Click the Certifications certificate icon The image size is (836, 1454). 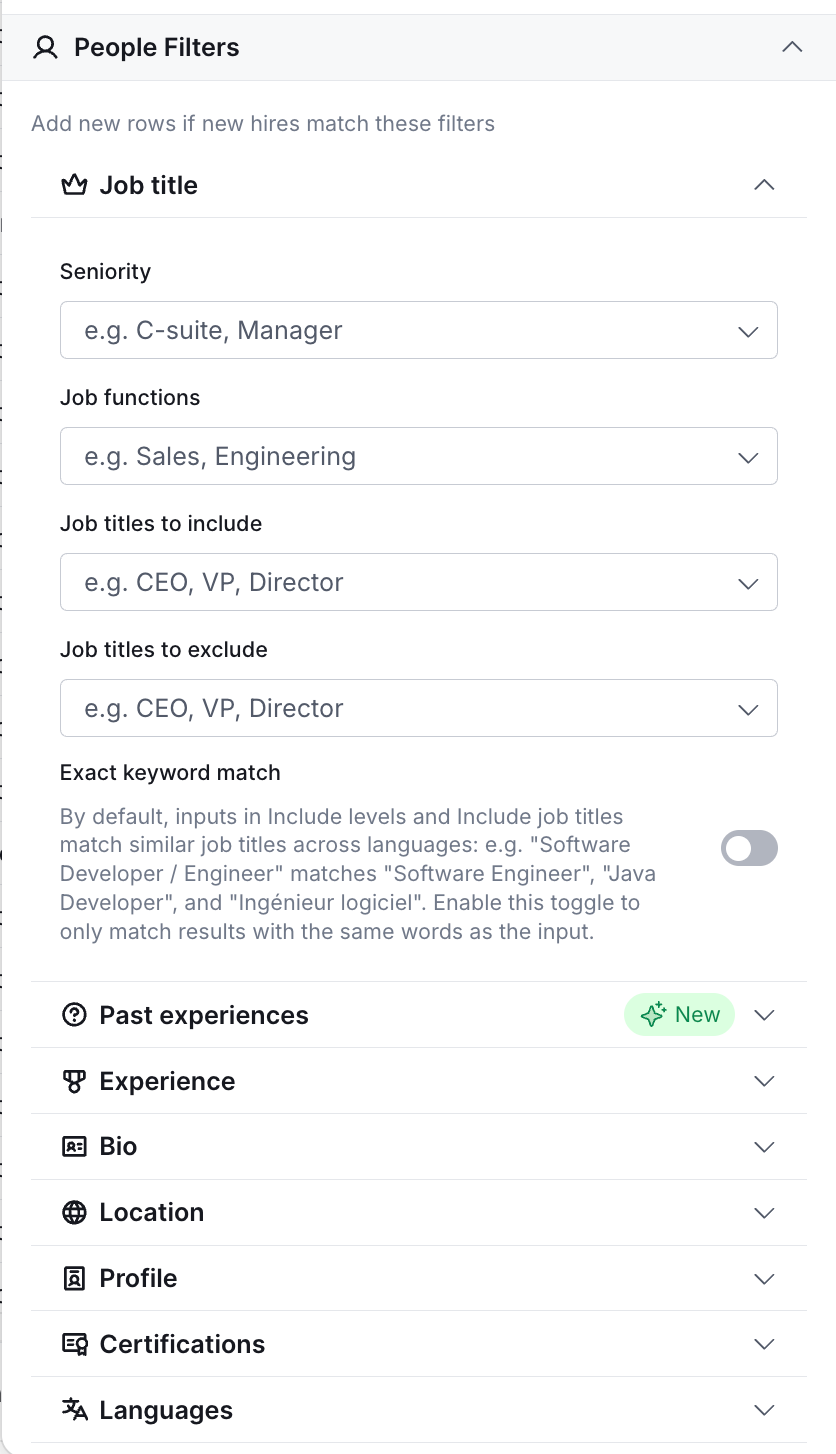(75, 1344)
